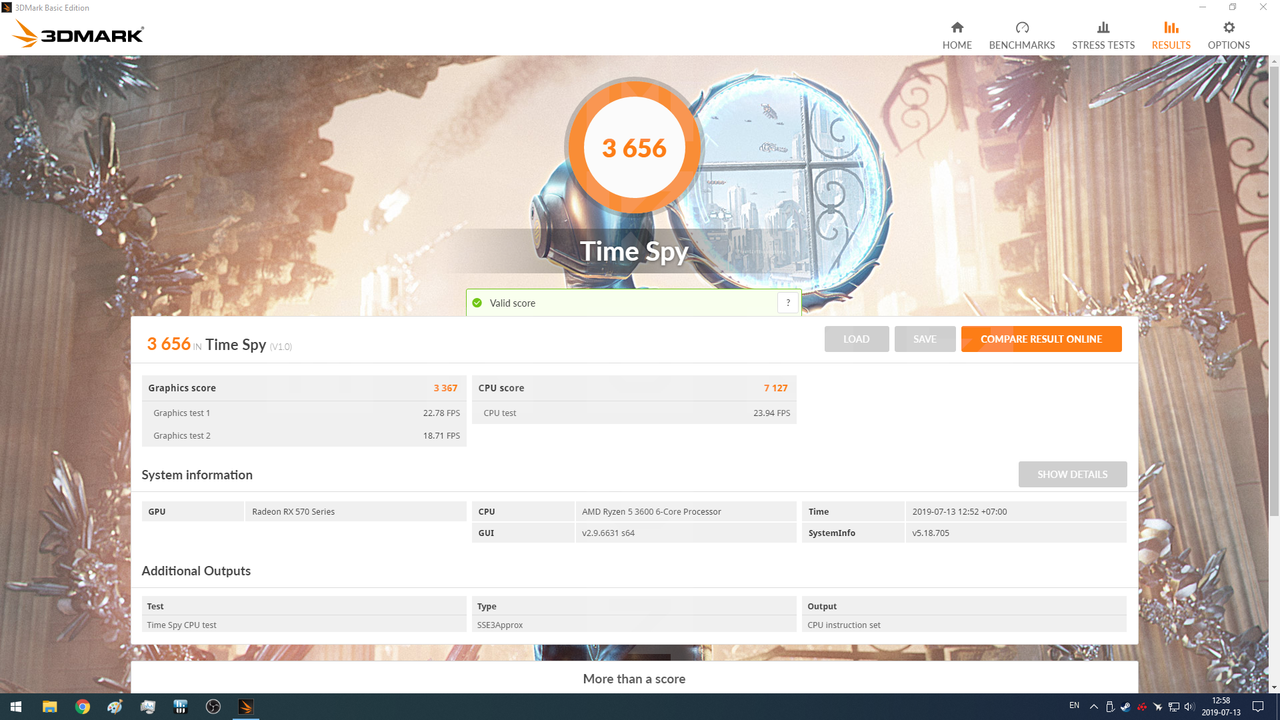Screen dimensions: 1280x720
Task: Switch to the RESULTS tab
Action: tap(1171, 31)
